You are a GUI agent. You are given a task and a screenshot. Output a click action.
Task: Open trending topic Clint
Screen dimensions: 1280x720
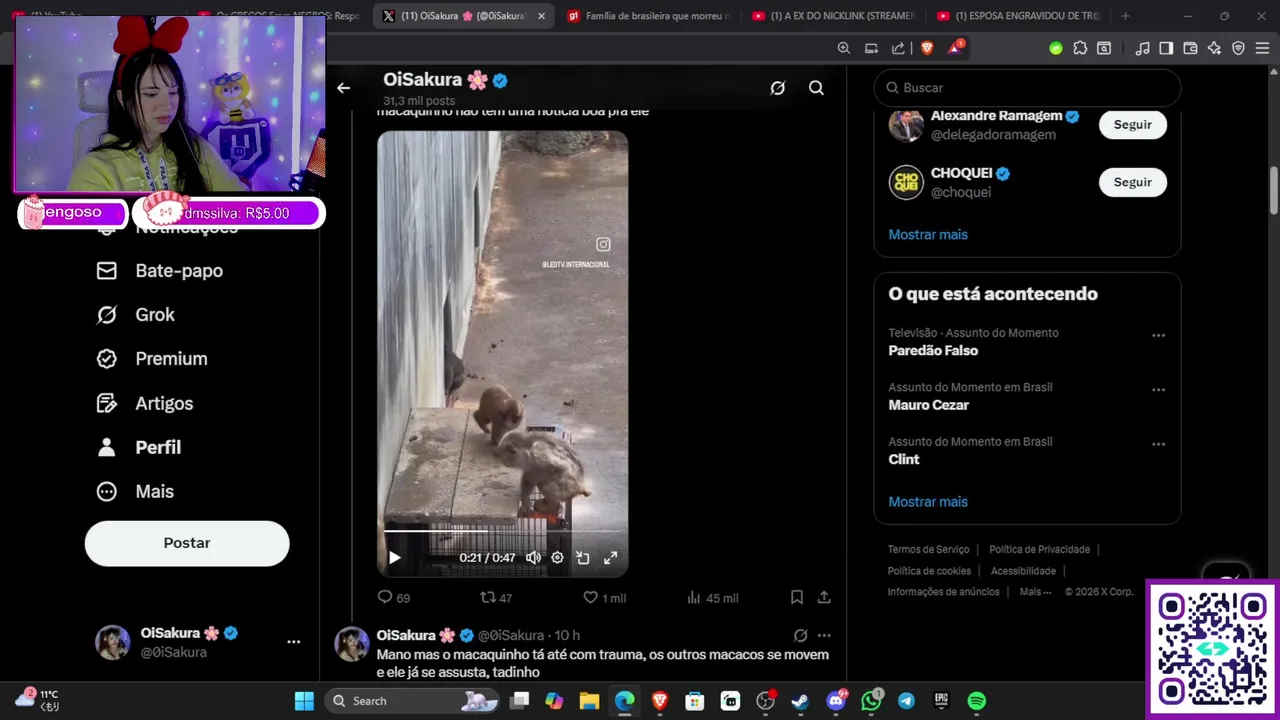[904, 459]
